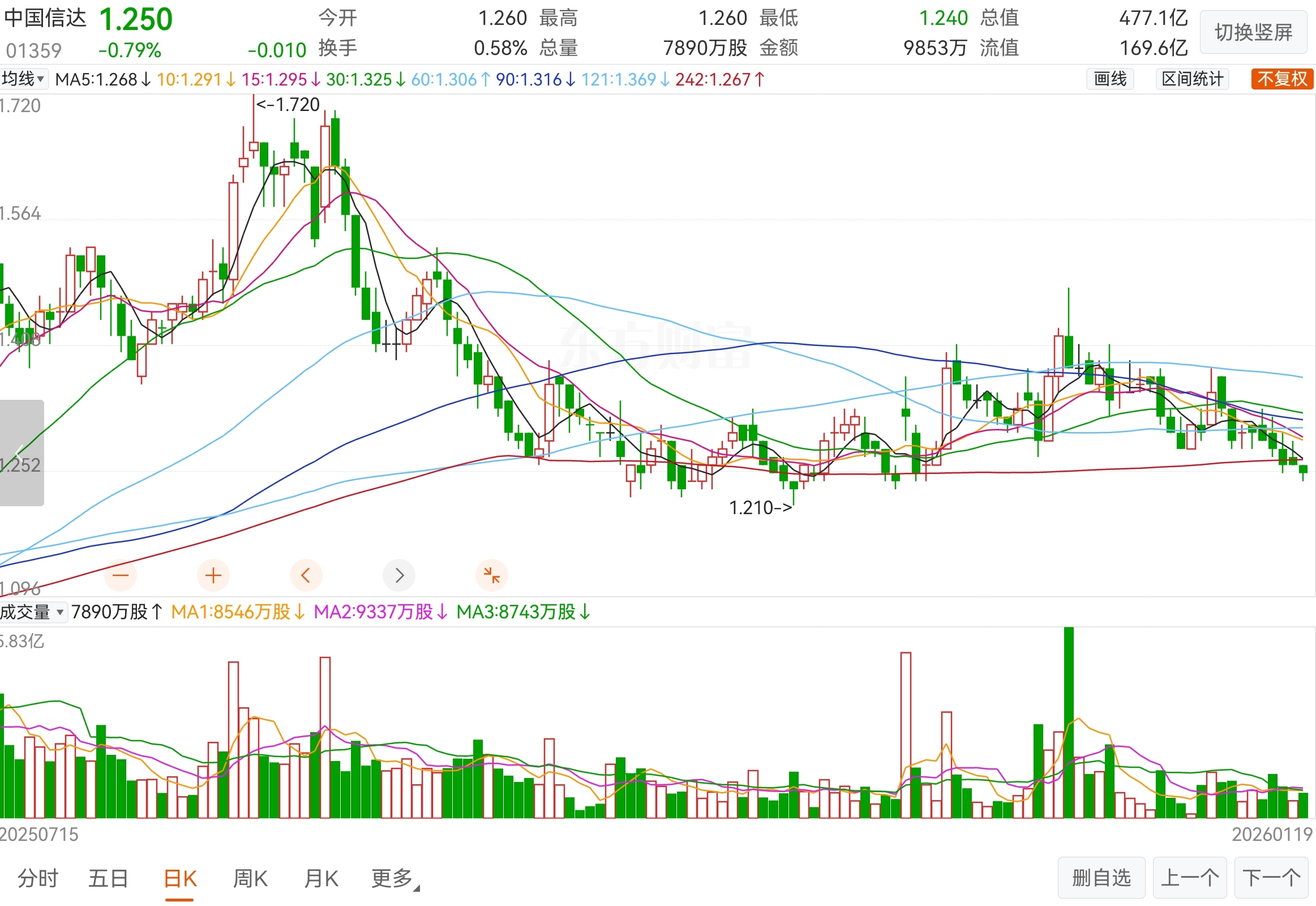The height and width of the screenshot is (906, 1316).
Task: Click 上一个 to view previous stock
Action: (1190, 877)
